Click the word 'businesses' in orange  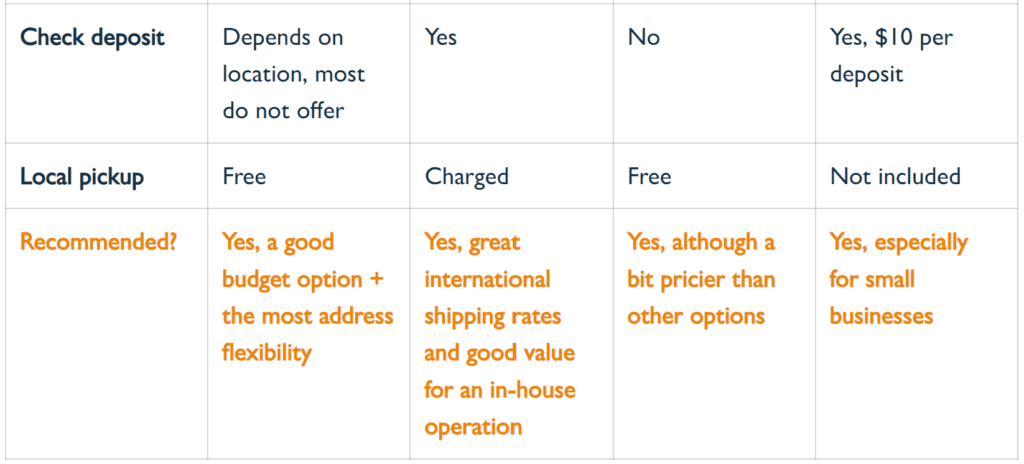tap(882, 316)
